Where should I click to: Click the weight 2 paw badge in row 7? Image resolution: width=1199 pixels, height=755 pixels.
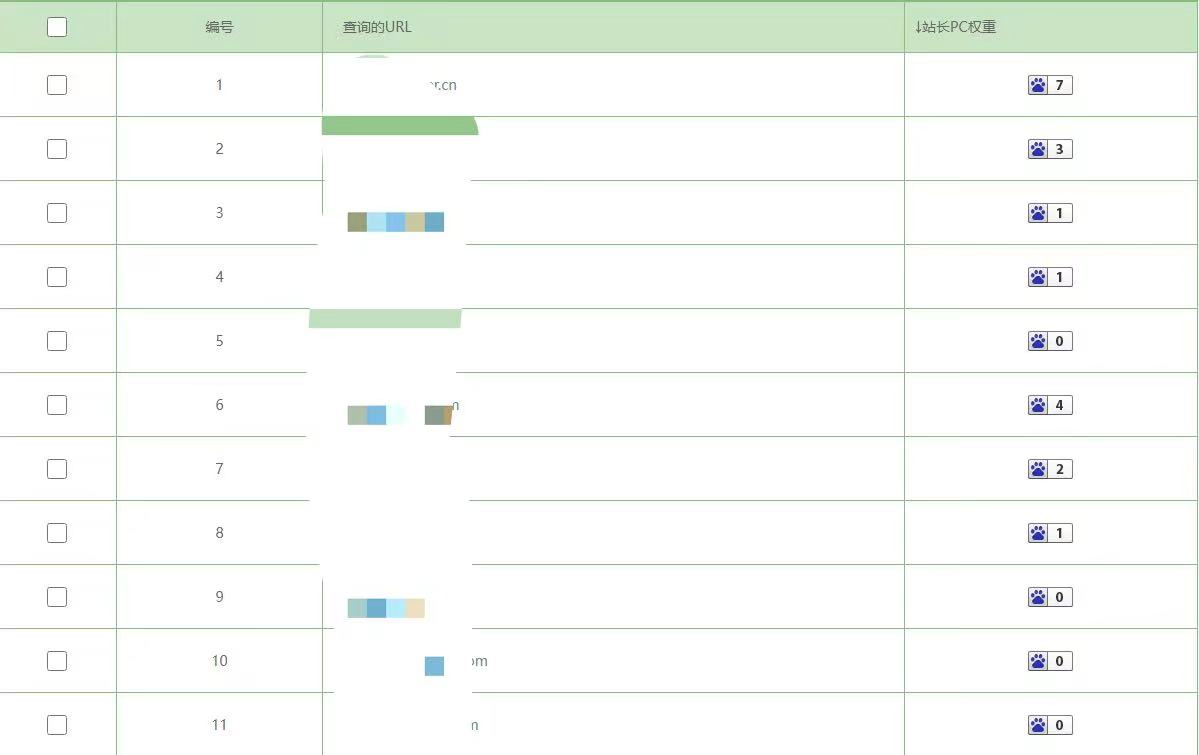[1050, 469]
